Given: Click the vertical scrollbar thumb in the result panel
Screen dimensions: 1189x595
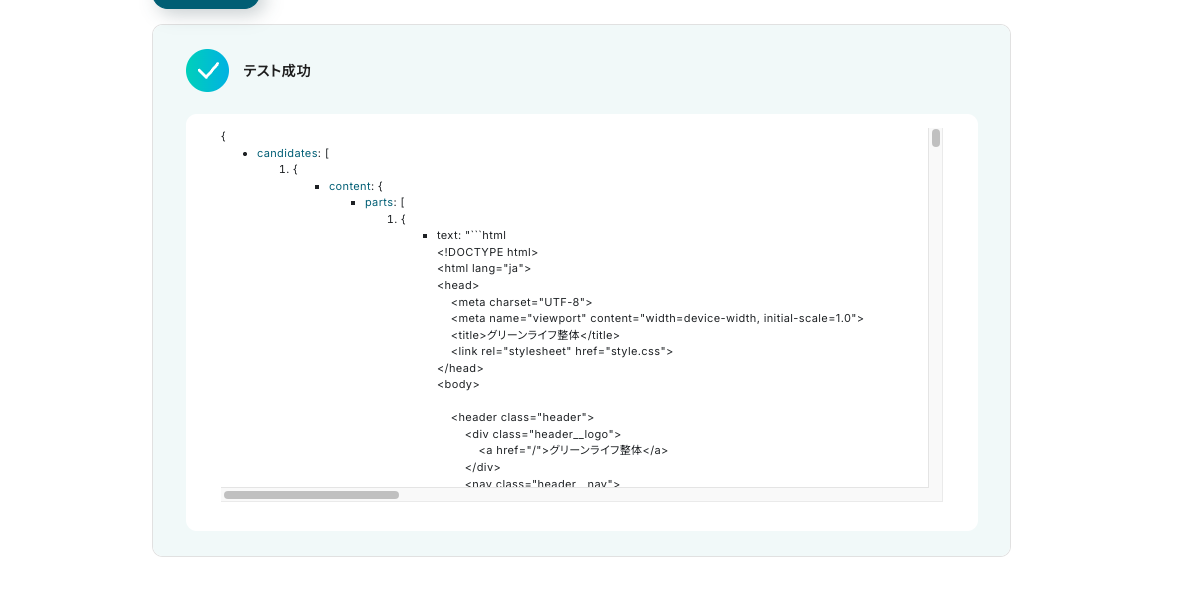Looking at the screenshot, I should [936, 138].
